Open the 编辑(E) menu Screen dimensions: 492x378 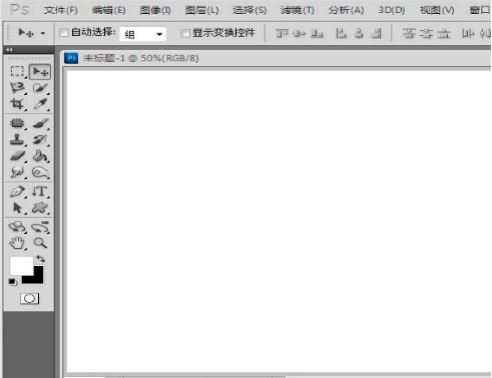[x=109, y=10]
